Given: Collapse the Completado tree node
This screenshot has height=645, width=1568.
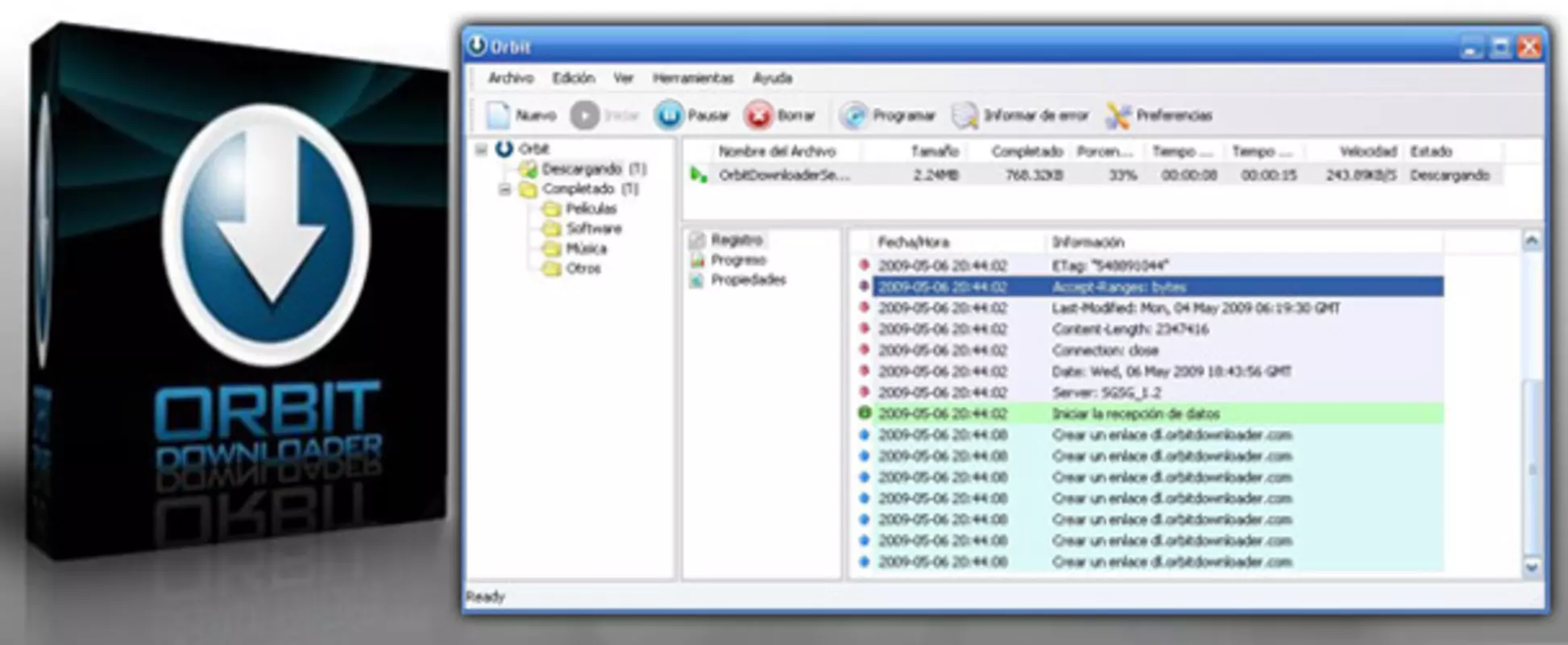Looking at the screenshot, I should 505,189.
